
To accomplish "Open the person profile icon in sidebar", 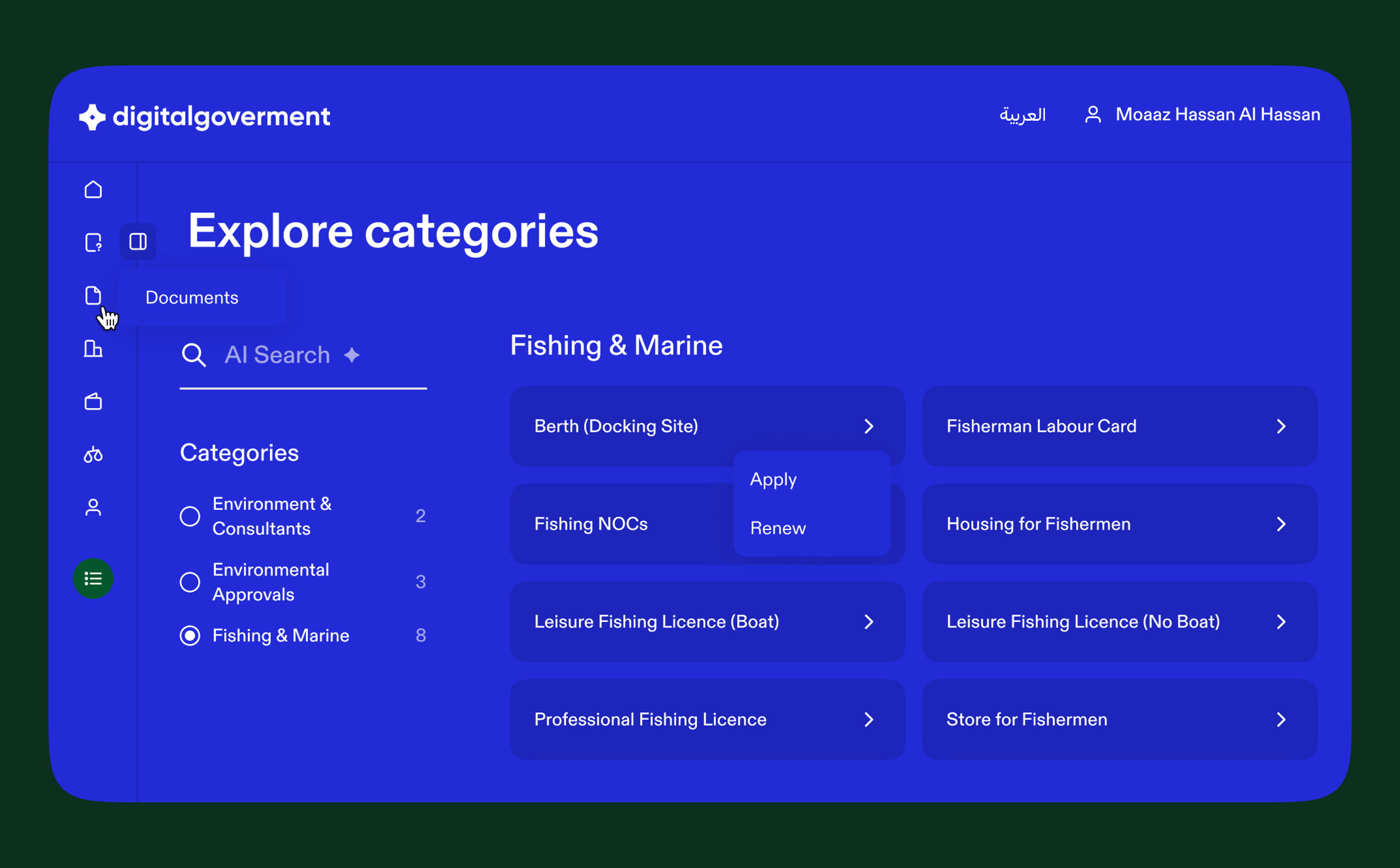I will (x=93, y=507).
